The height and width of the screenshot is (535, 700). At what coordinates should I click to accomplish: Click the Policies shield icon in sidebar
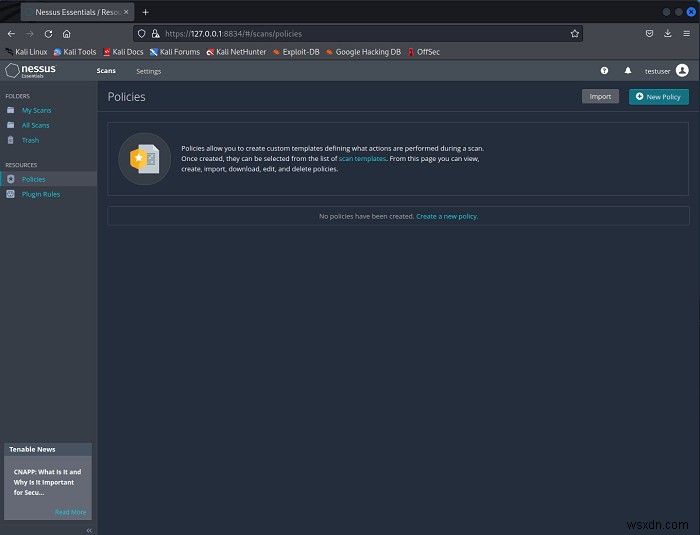point(11,179)
